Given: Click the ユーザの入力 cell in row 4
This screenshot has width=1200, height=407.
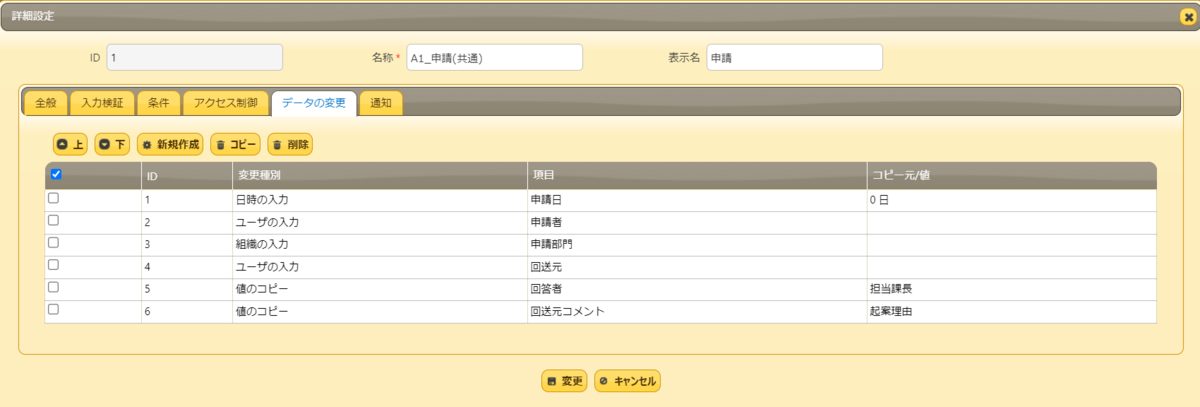Looking at the screenshot, I should [380, 267].
